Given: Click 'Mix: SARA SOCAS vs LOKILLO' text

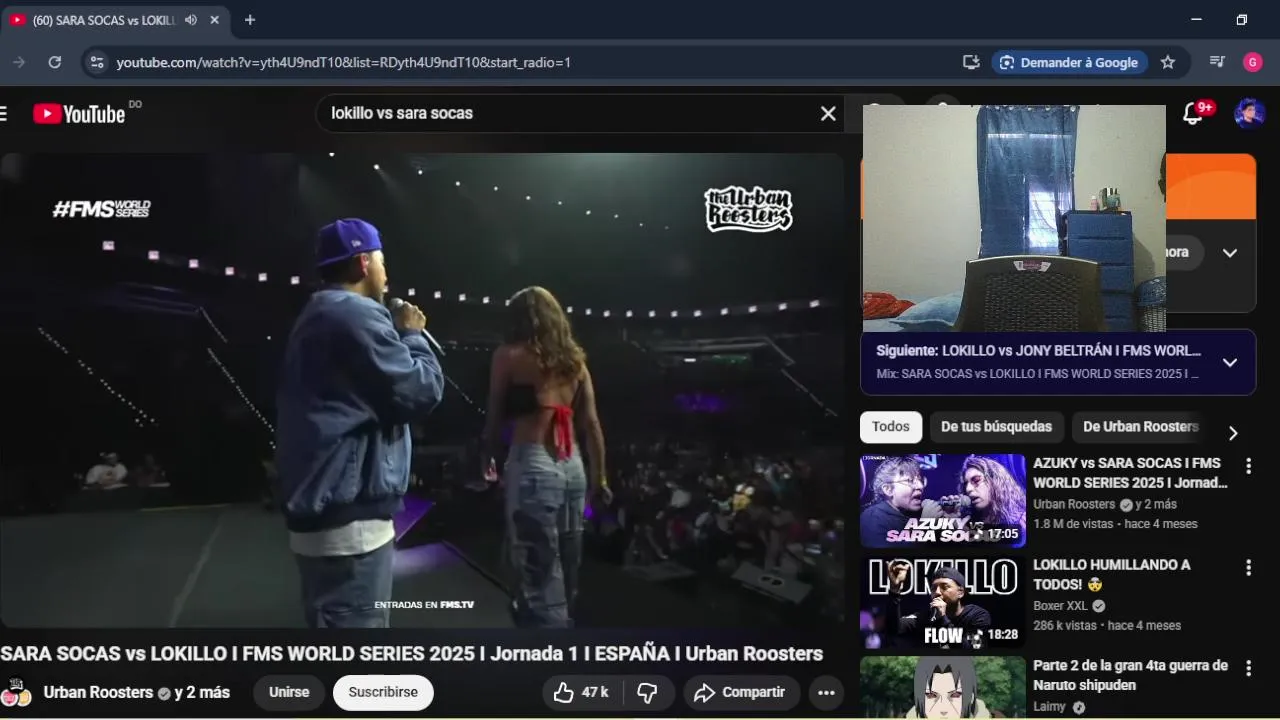Looking at the screenshot, I should (1037, 374).
